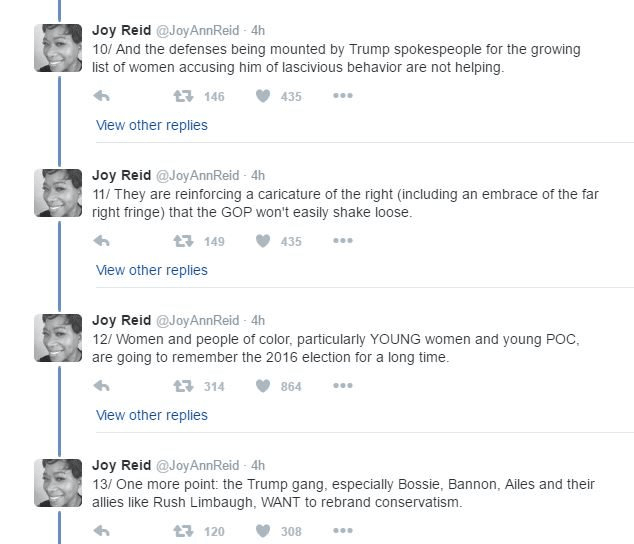Viewport: 634px width, 544px height.
Task: Like the 11/ tweet about the GOP
Action: tap(264, 241)
